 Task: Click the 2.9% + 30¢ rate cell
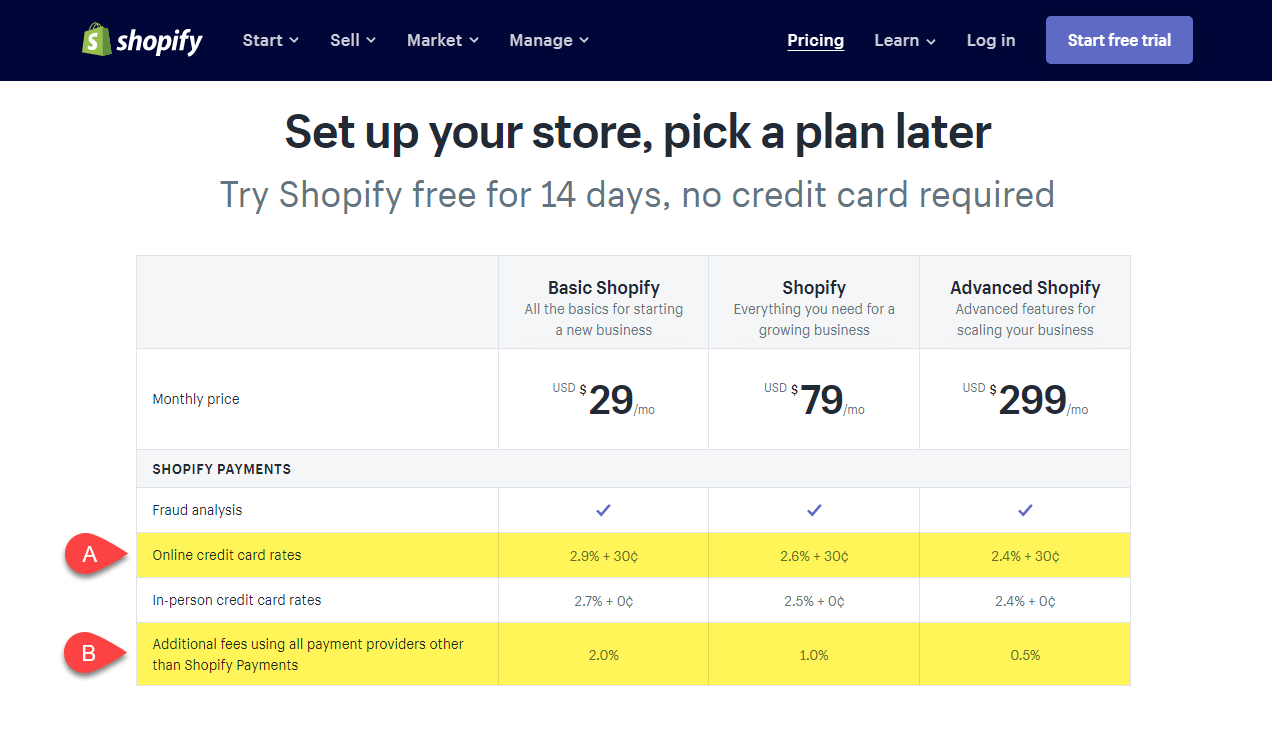click(603, 556)
